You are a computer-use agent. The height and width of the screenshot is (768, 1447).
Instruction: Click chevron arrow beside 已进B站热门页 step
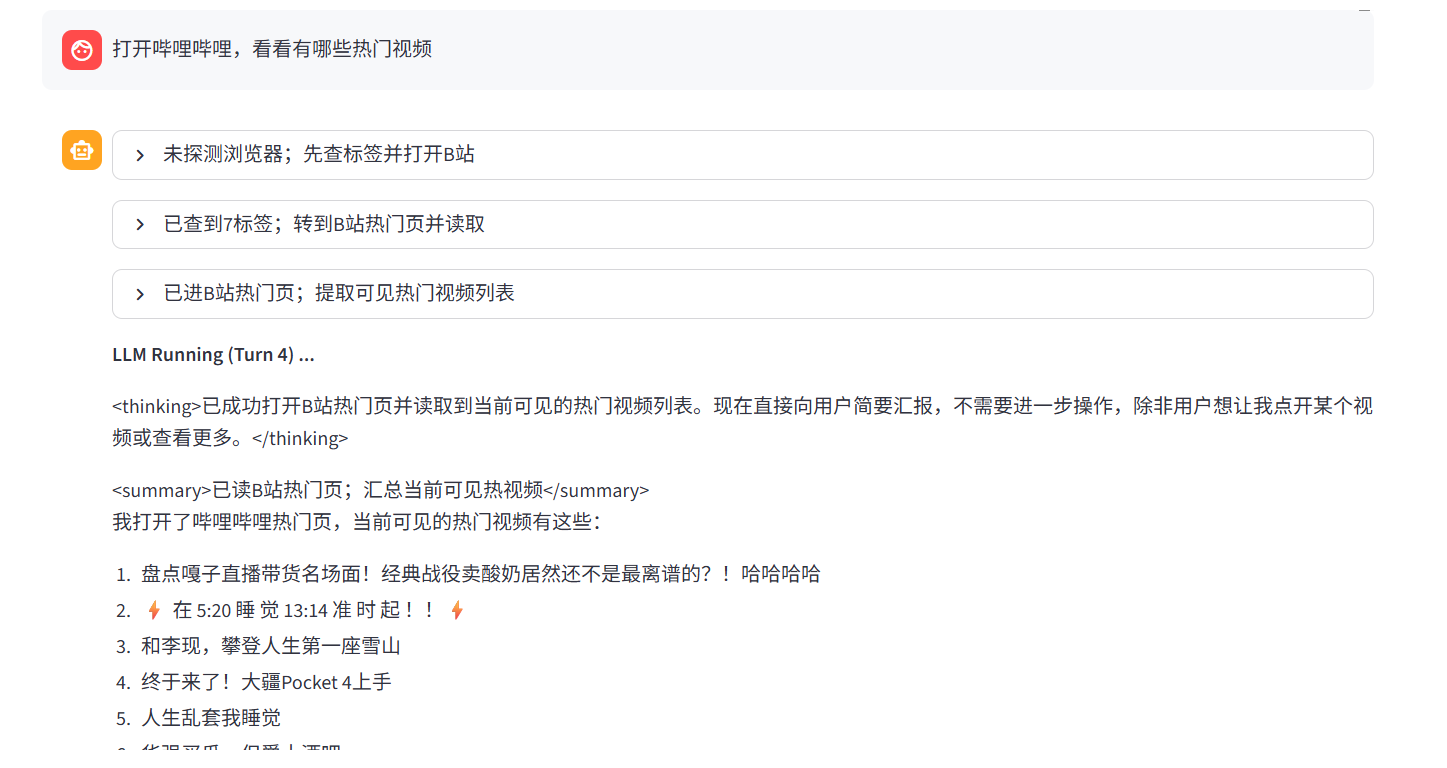coord(140,294)
